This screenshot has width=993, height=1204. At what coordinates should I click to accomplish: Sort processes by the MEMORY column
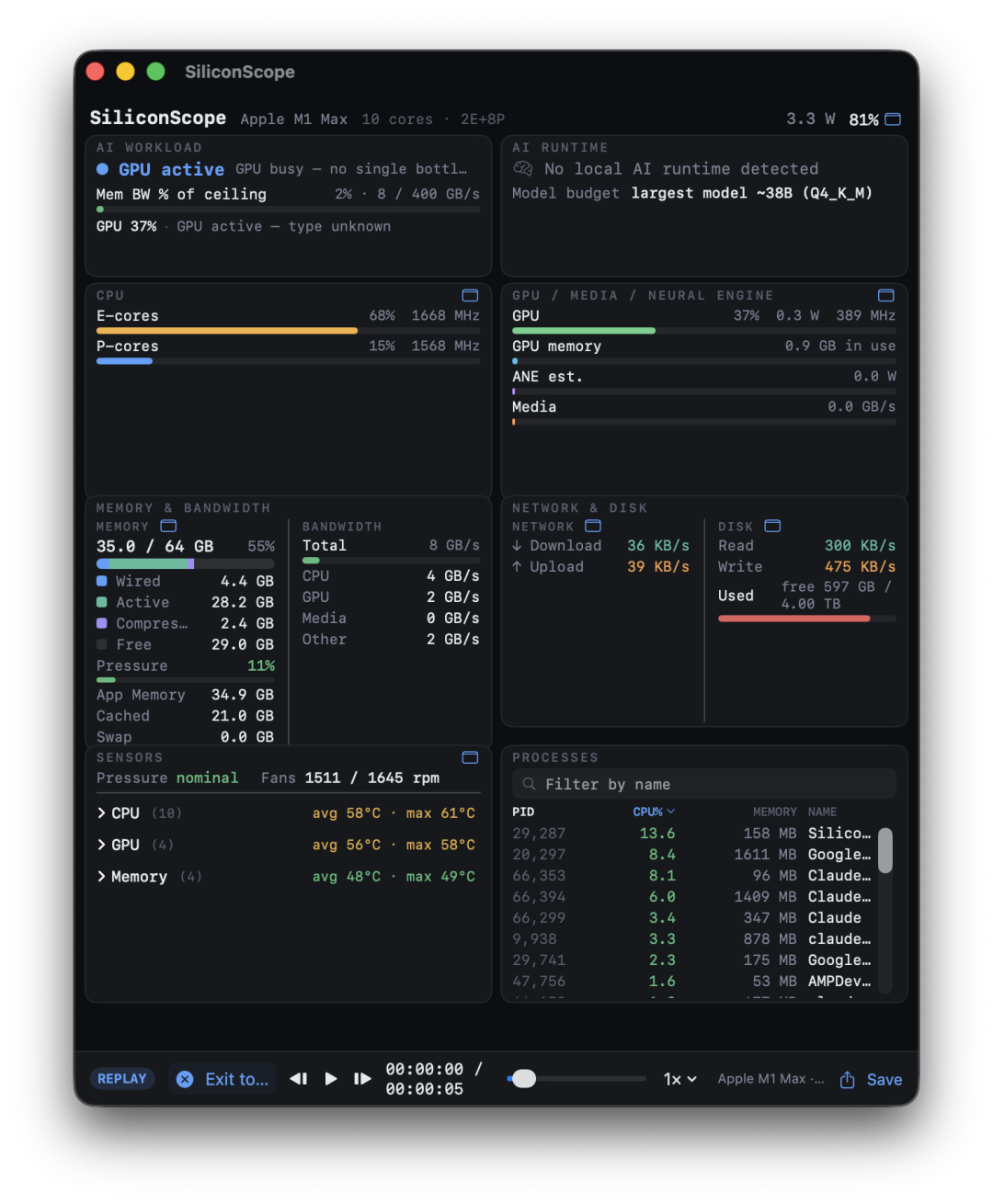(774, 812)
